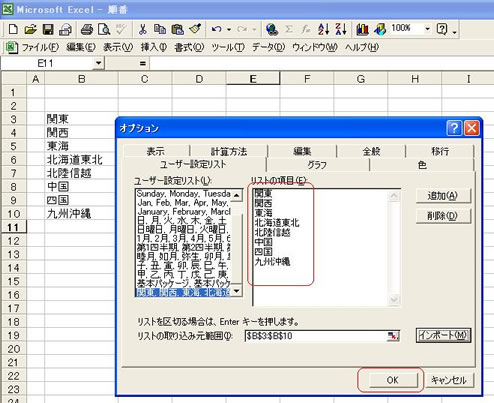
Task: Click inside the リストの項目 entries box
Action: tap(327, 247)
